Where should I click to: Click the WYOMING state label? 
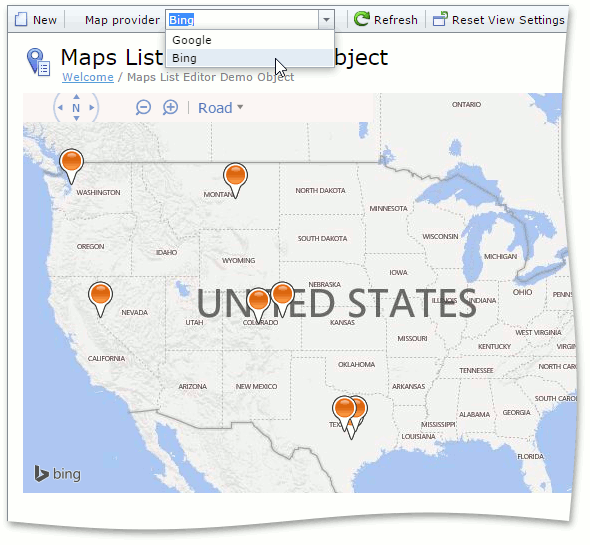coord(239,260)
